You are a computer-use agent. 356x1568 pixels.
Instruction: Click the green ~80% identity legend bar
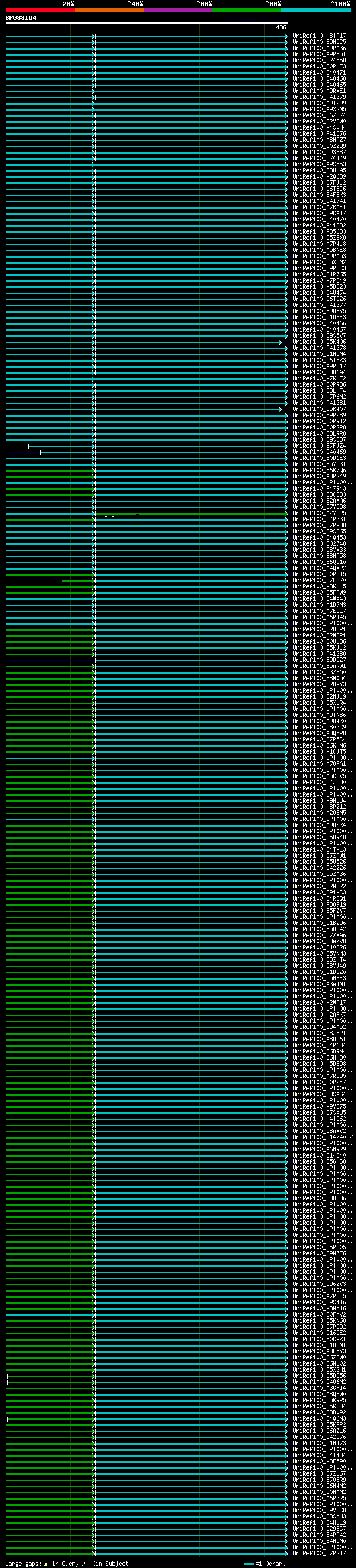[247, 10]
